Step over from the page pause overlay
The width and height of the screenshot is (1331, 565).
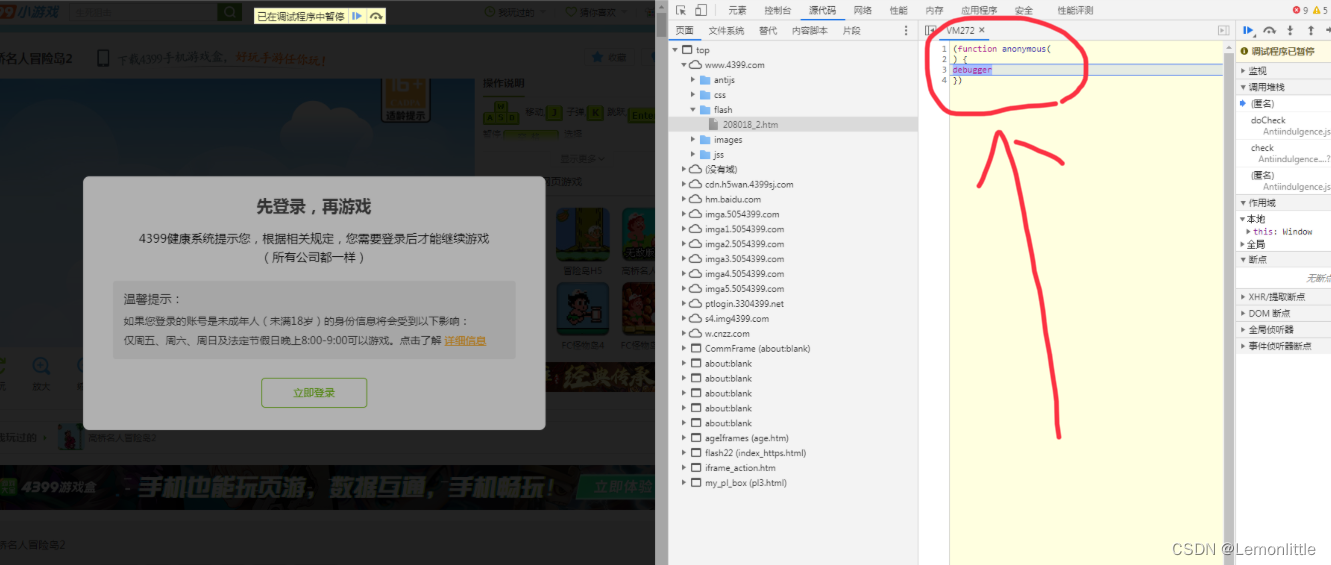376,16
